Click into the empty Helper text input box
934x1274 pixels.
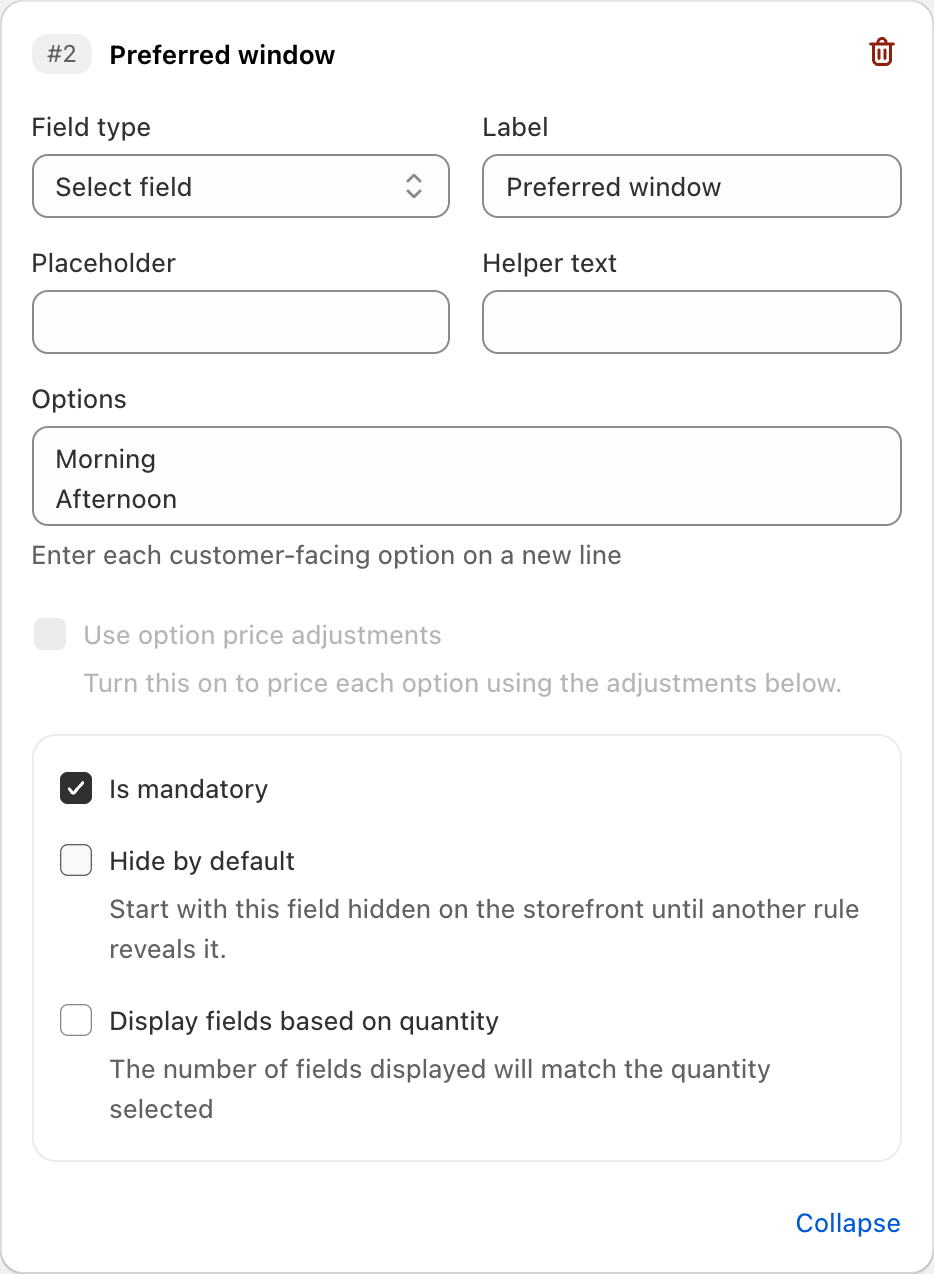click(x=692, y=322)
